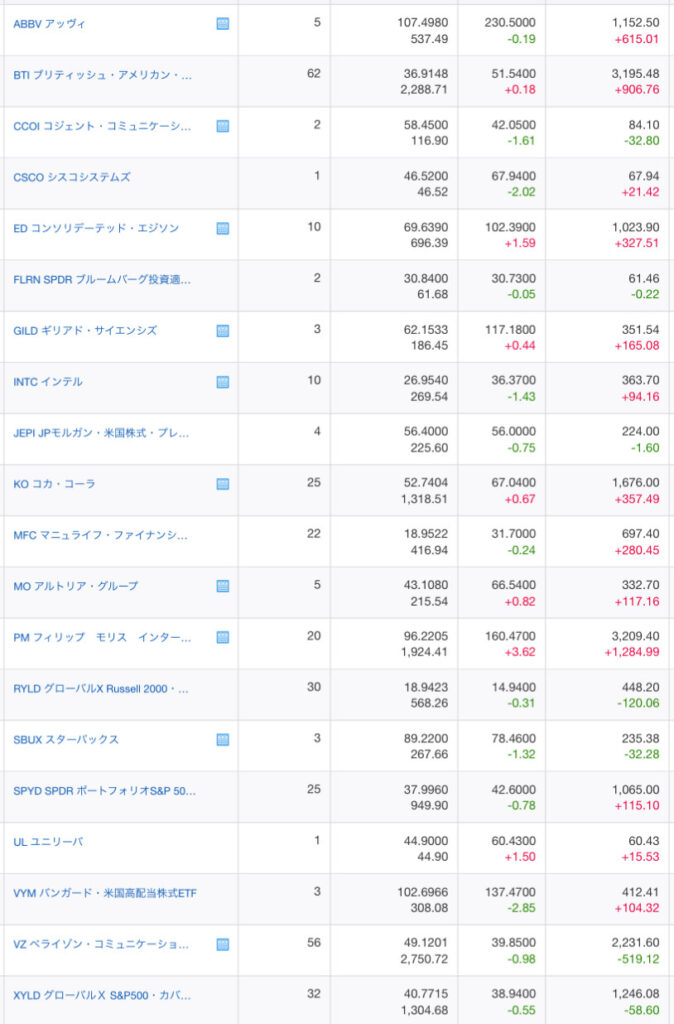Open the calendar icon for VZ ベライゾン
The width and height of the screenshot is (674, 1024).
pyautogui.click(x=223, y=944)
